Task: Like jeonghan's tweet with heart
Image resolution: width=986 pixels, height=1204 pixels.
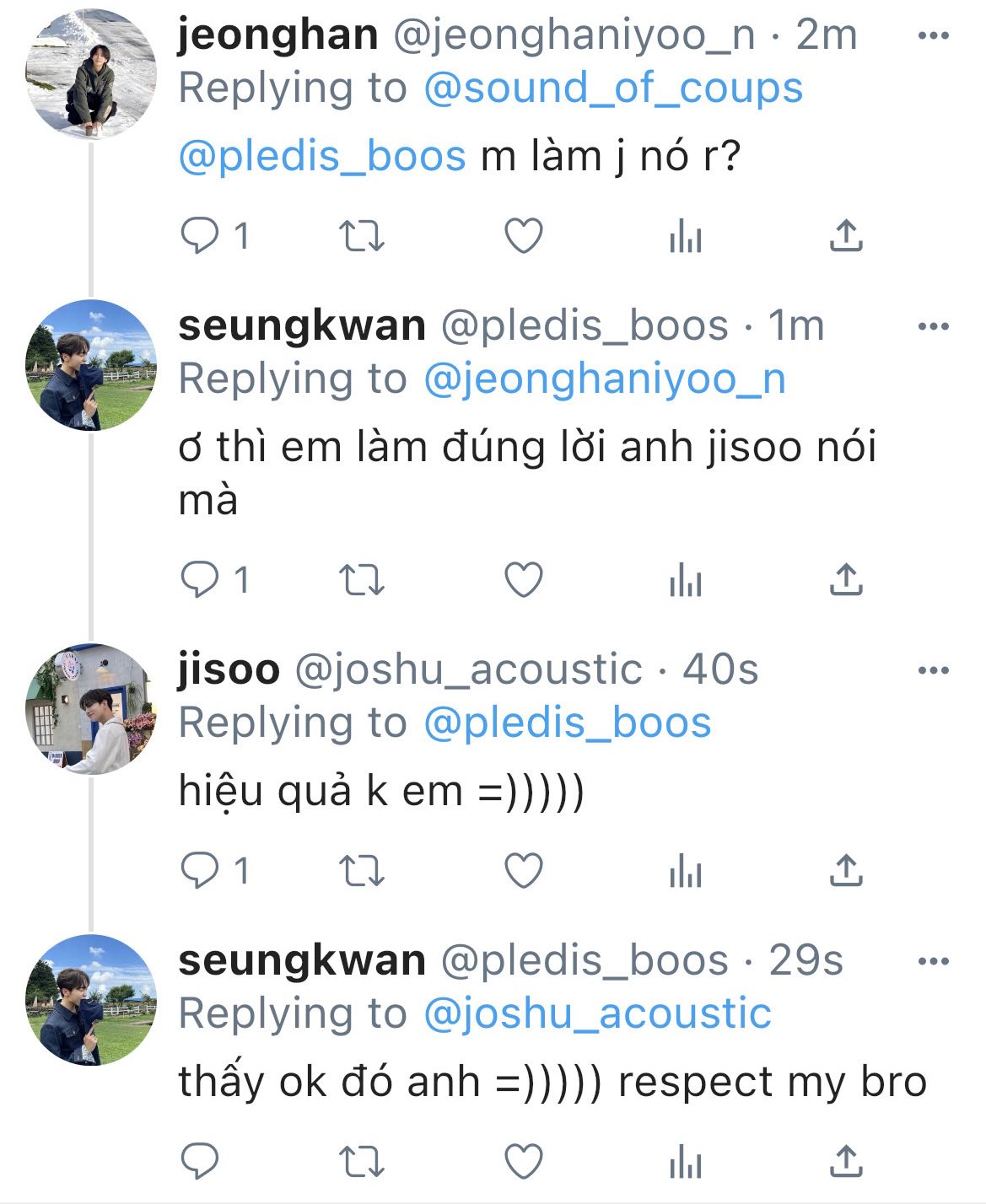Action: 523,237
